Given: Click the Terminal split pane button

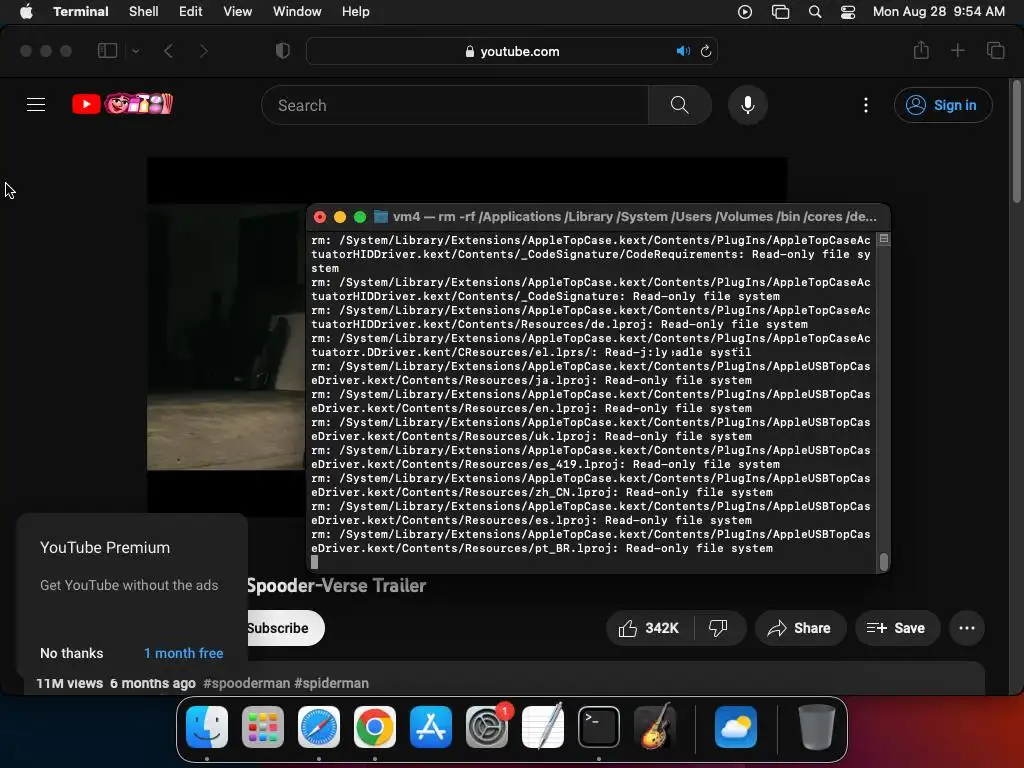Looking at the screenshot, I should (x=884, y=239).
